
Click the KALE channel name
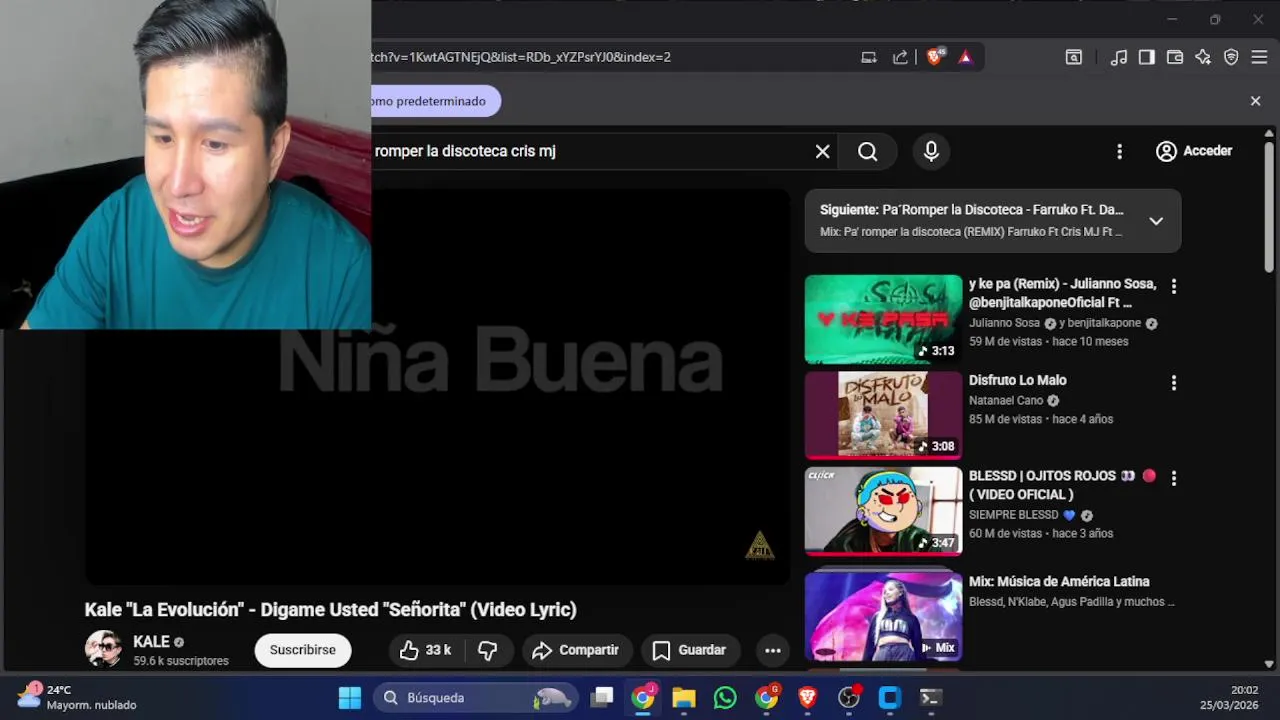151,642
